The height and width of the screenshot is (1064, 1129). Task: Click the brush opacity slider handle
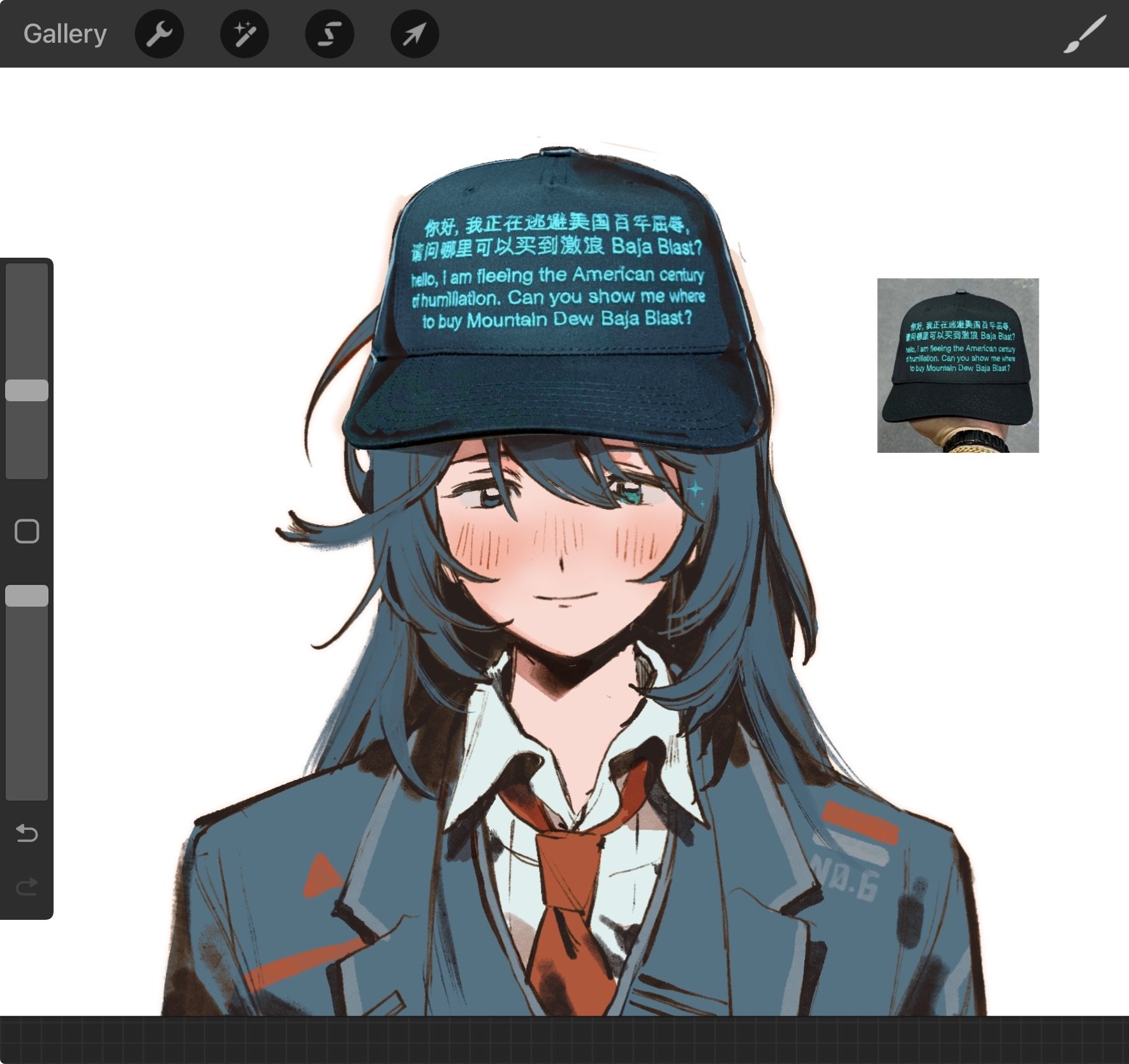(x=27, y=596)
